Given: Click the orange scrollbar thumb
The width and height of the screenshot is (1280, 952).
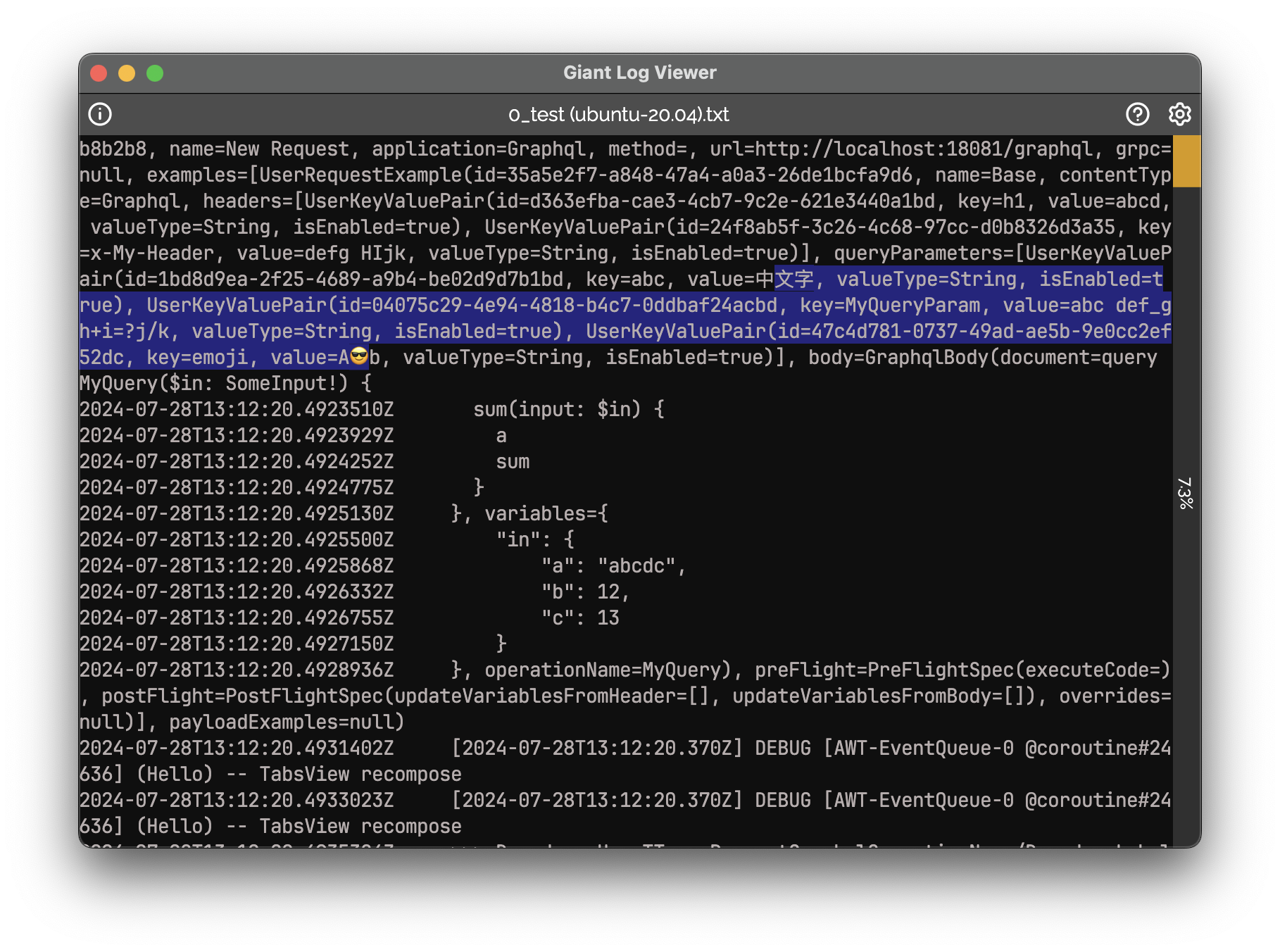Looking at the screenshot, I should point(1186,161).
